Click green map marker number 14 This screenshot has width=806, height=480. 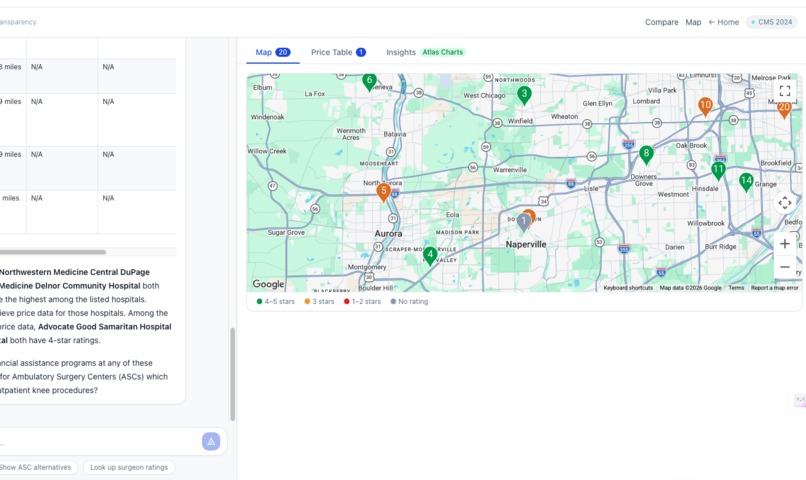tap(746, 182)
